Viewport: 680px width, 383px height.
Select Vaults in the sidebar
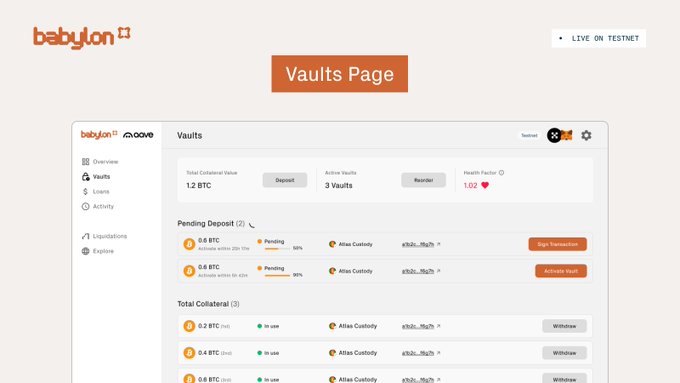96,177
